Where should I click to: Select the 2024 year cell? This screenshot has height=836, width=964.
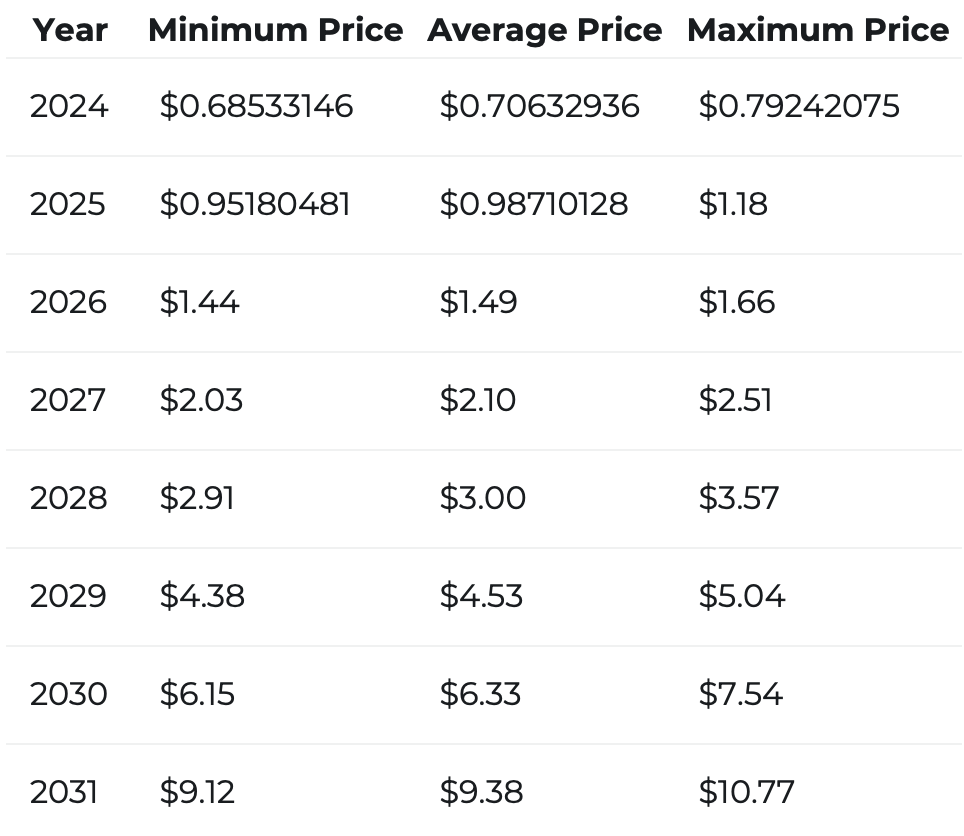[69, 106]
